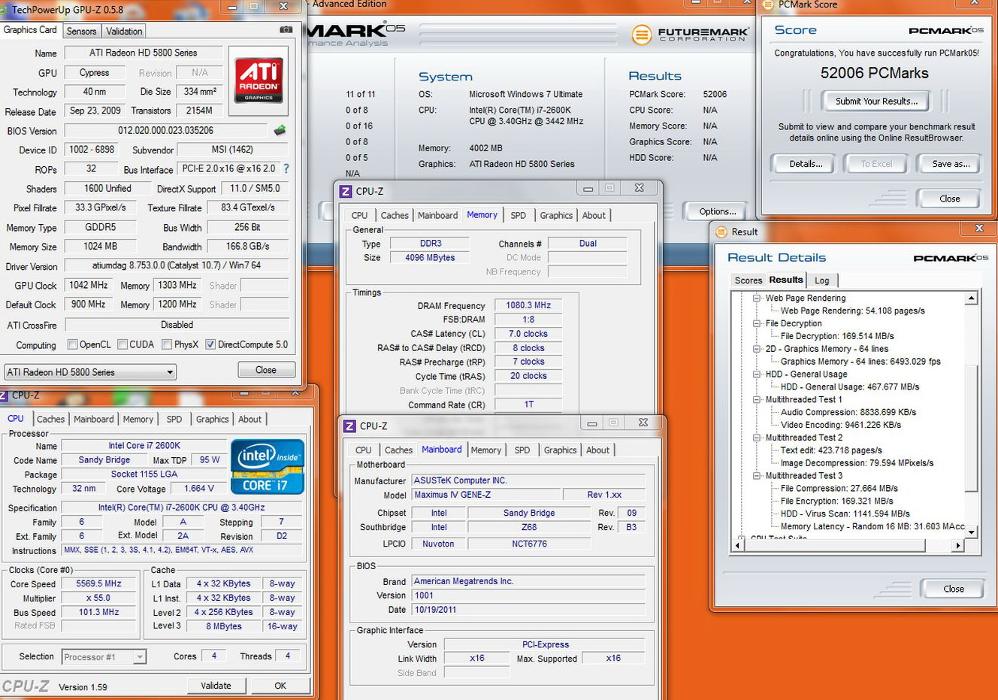Click the To Excel button
Screen dimensions: 998x700
coord(876,164)
